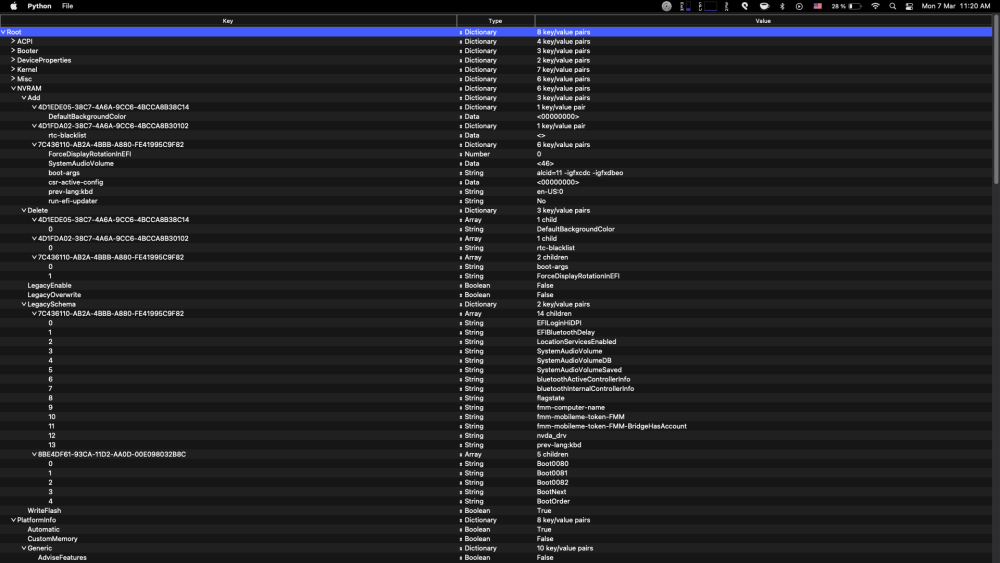The height and width of the screenshot is (563, 1000).
Task: Select the Automatic key under PlatformInfo
Action: (43, 529)
